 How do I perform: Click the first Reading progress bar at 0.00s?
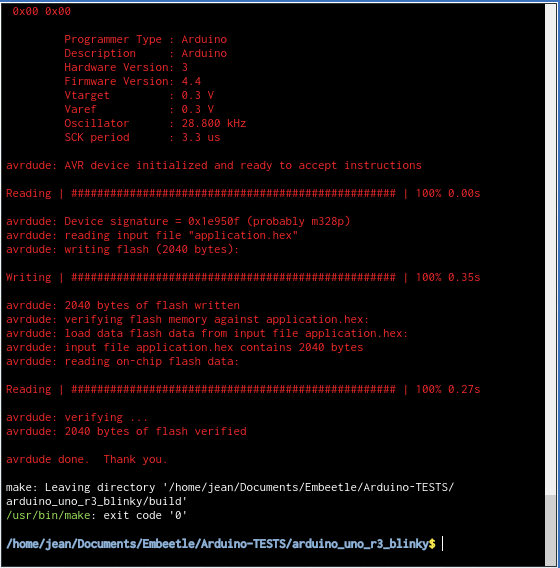(243, 193)
